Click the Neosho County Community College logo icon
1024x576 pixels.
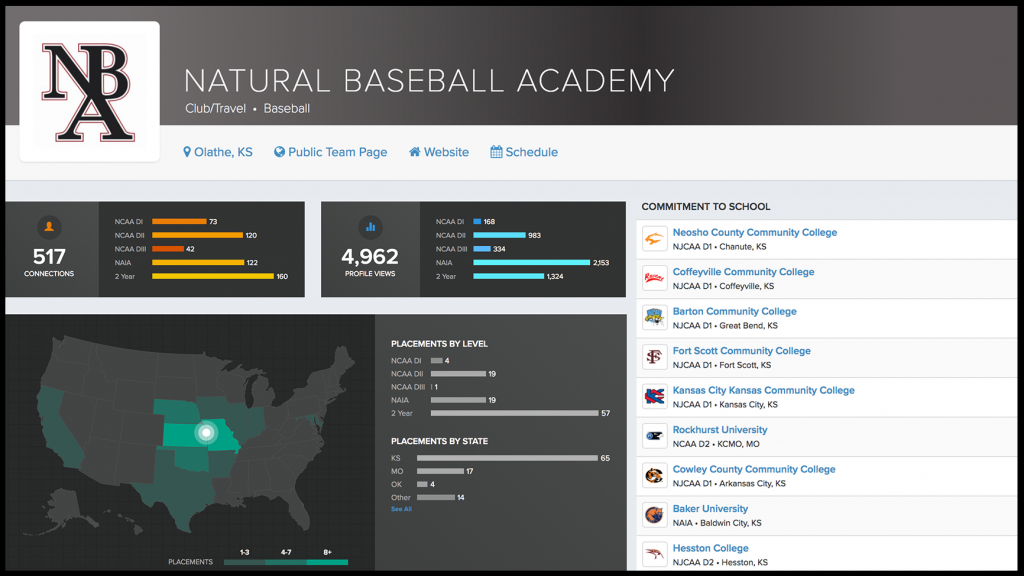pos(654,239)
